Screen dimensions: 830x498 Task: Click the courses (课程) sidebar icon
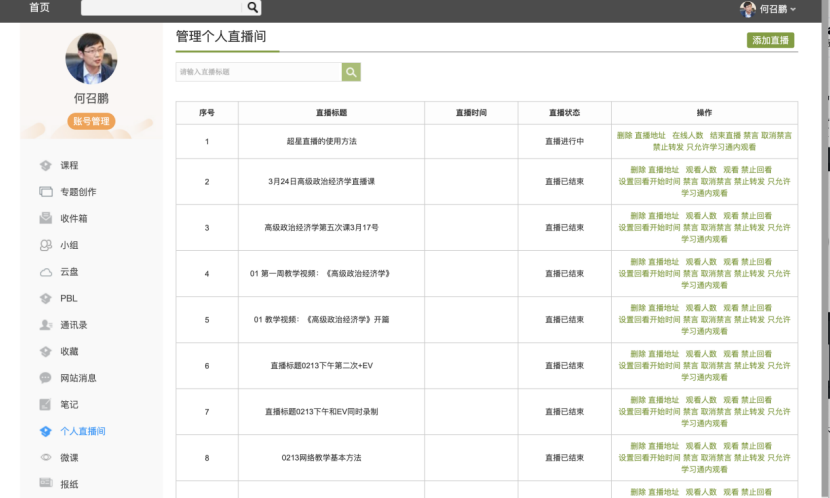coord(45,165)
